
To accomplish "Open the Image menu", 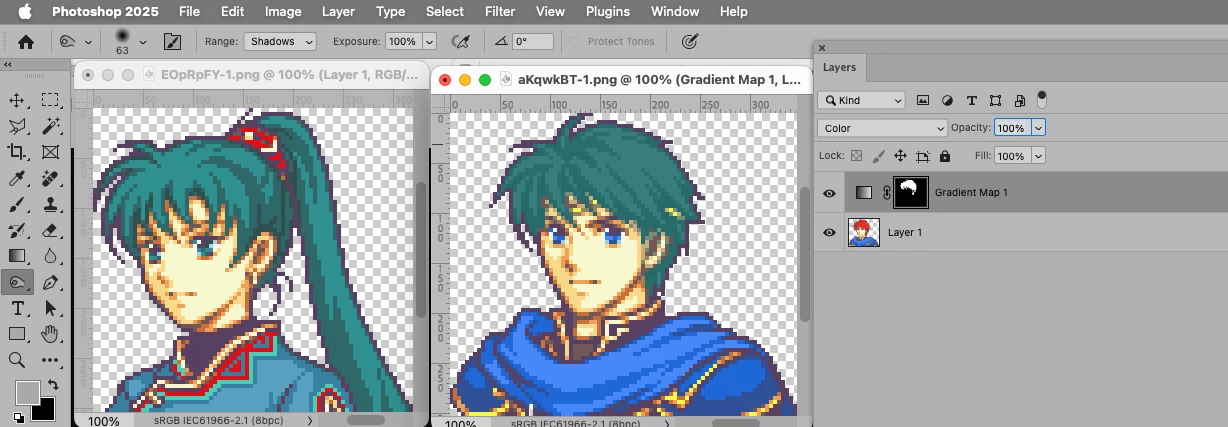I will pyautogui.click(x=283, y=11).
